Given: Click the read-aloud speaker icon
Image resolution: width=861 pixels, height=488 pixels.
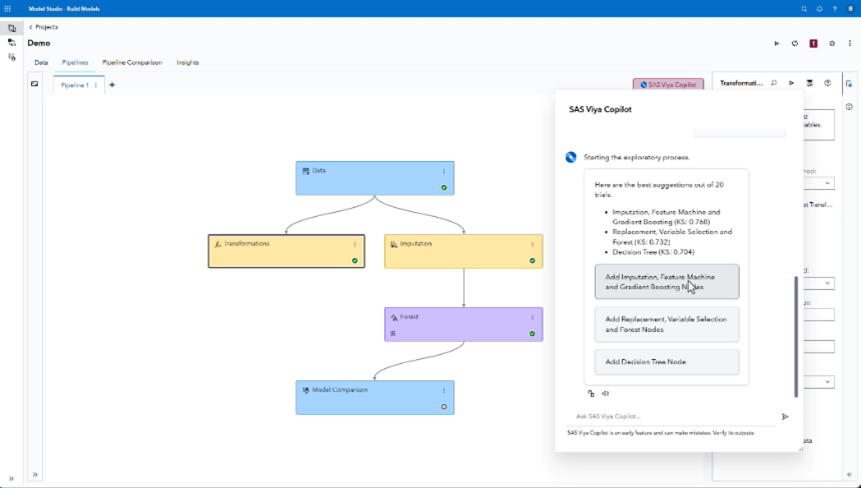Looking at the screenshot, I should pos(605,393).
